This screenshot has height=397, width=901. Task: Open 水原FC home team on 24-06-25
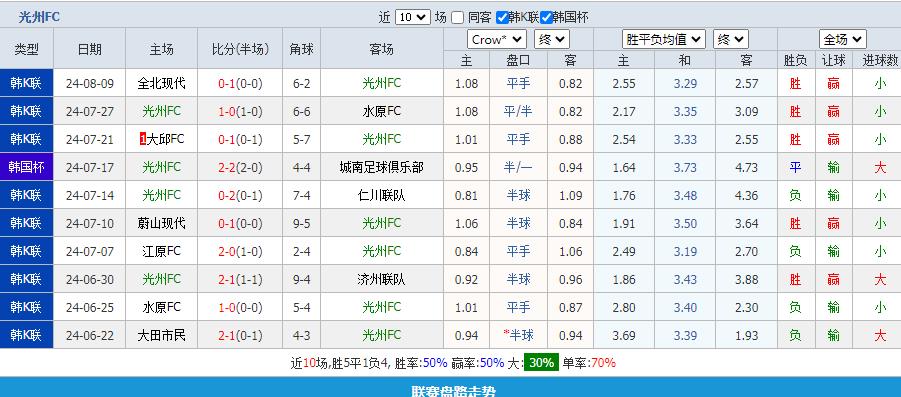pos(161,307)
